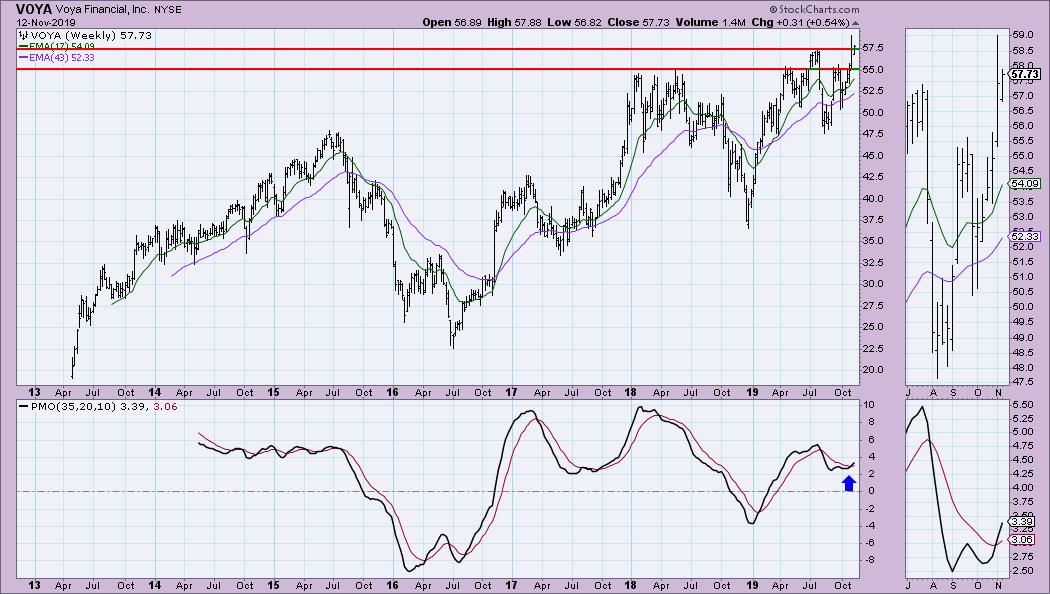Click the NYSE exchange label
Screen dimensions: 1050x594
(x=167, y=10)
